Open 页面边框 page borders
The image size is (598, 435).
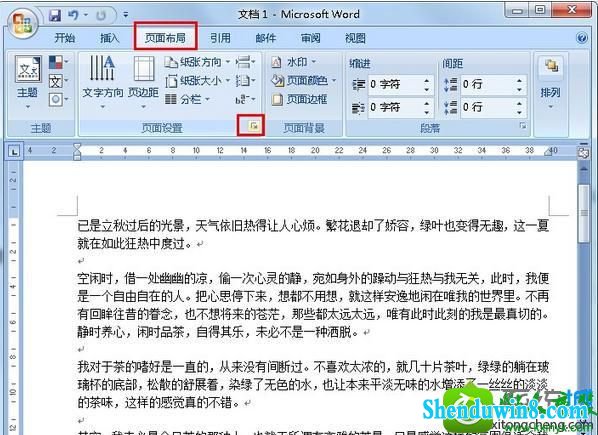click(x=299, y=100)
